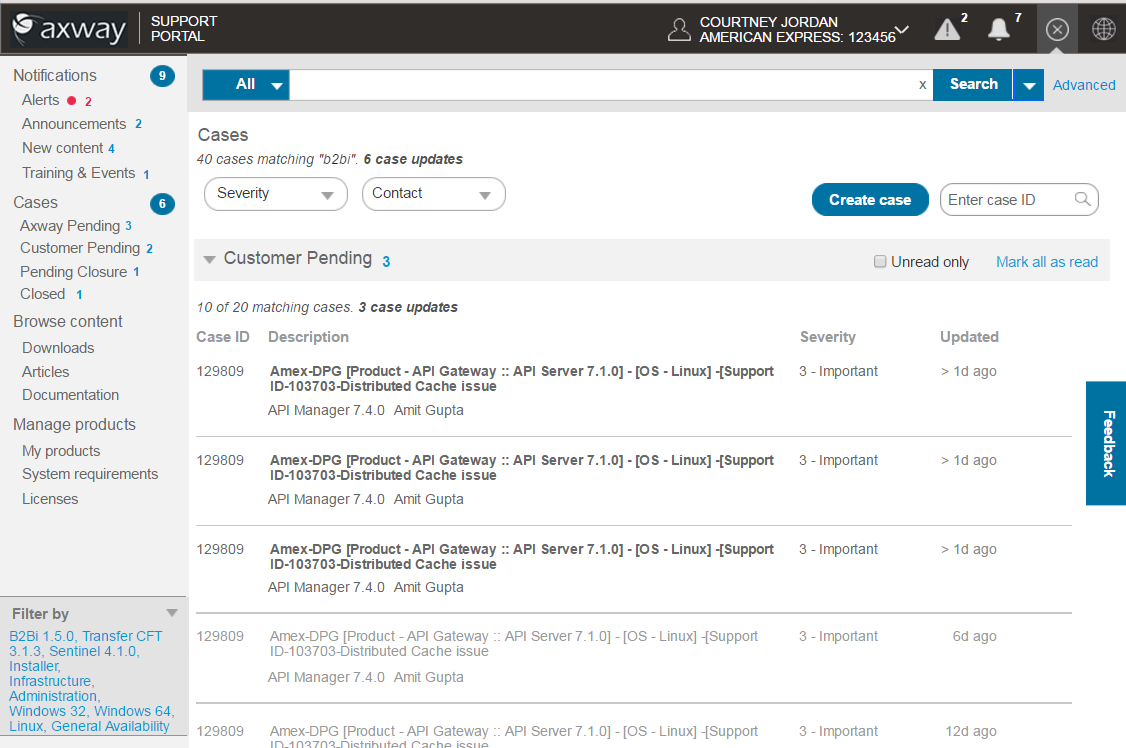Click the notification bell icon
Screen dimensions: 1126x748
pos(998,30)
